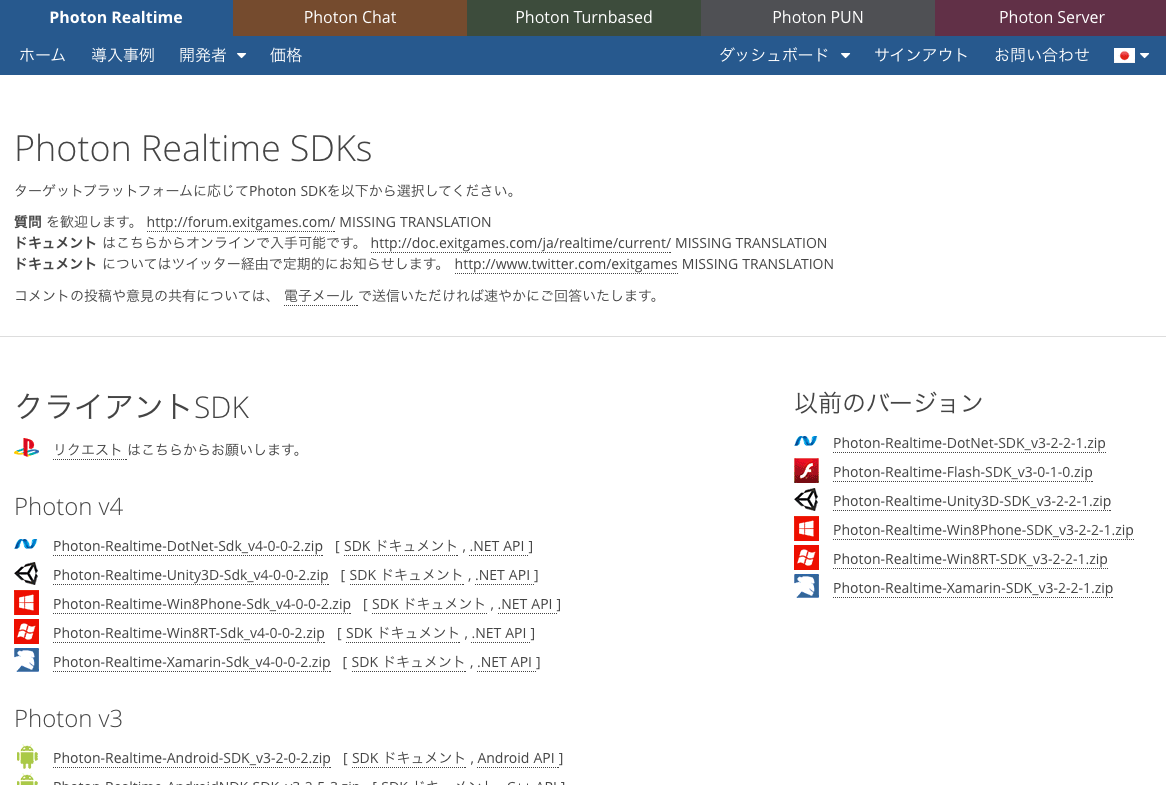Open SDK ドキュメント for the DotNet v4 SDK

click(400, 546)
